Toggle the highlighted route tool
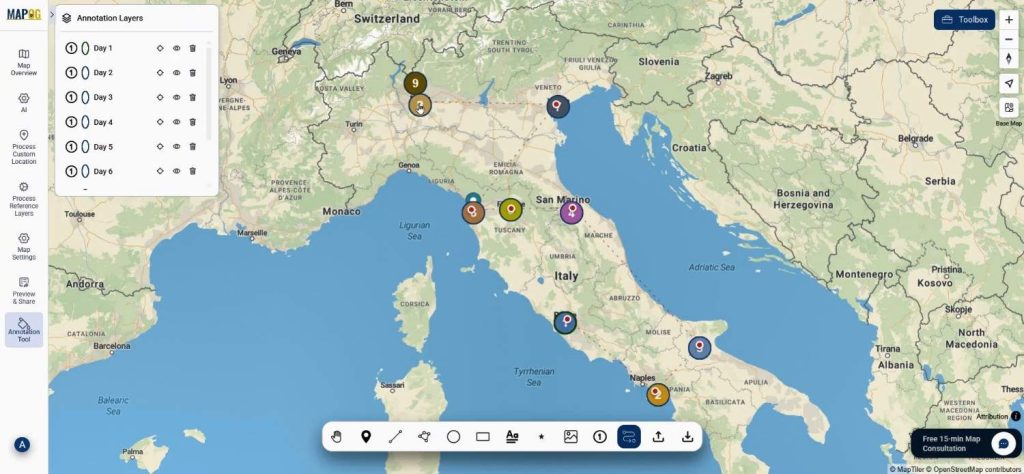The width and height of the screenshot is (1024, 474). 629,437
